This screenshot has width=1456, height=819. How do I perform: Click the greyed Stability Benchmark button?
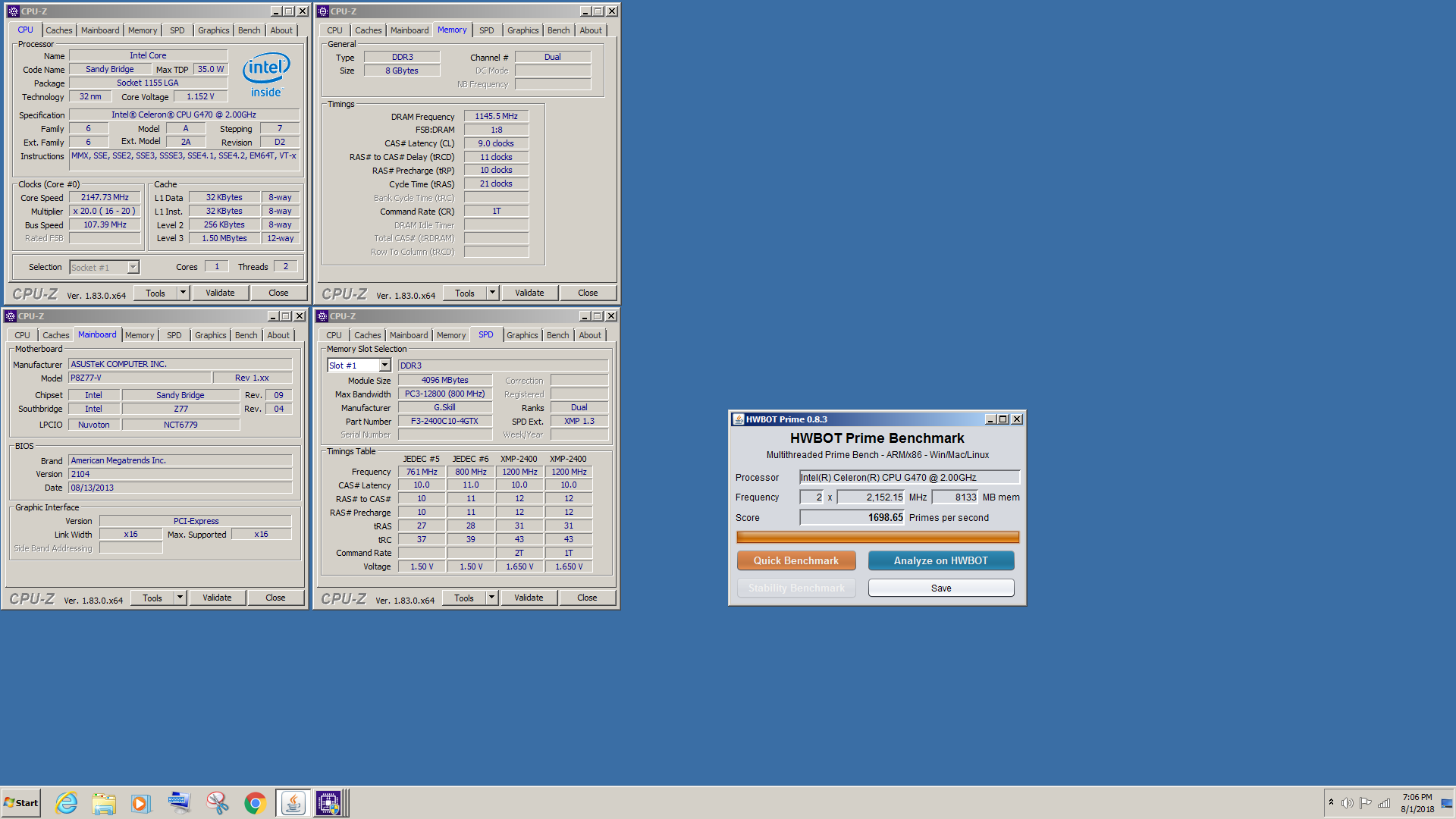click(x=796, y=588)
